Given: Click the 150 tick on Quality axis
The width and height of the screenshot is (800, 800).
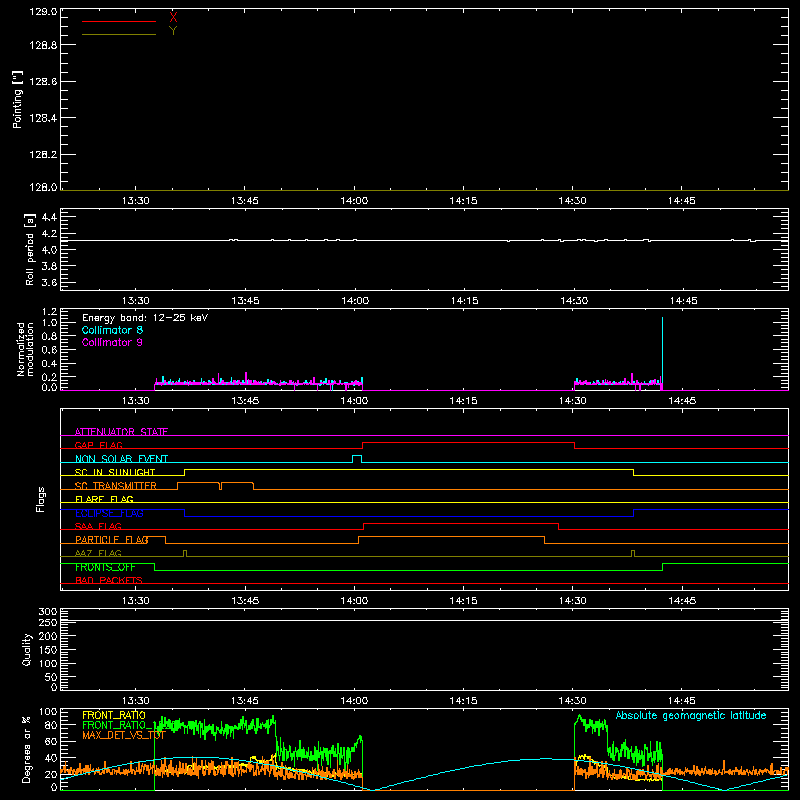Looking at the screenshot, I should click(48, 650).
